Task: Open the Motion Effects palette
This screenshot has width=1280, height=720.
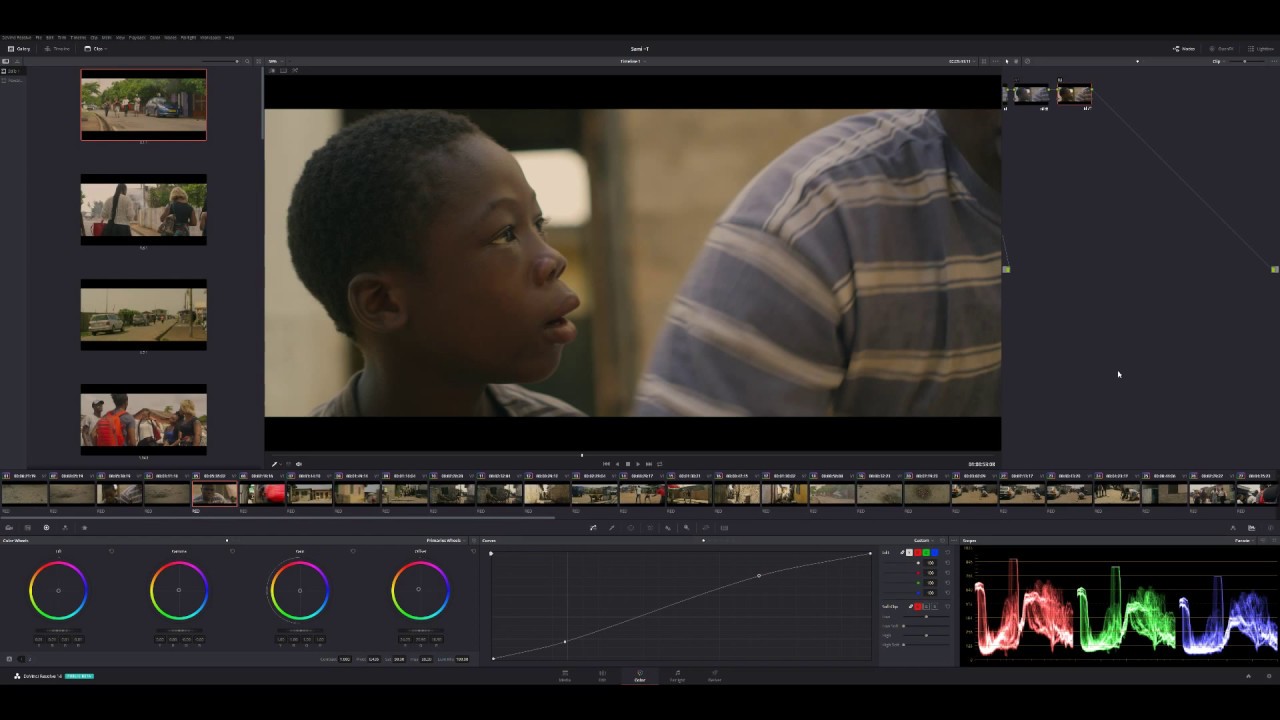Action: (x=84, y=527)
